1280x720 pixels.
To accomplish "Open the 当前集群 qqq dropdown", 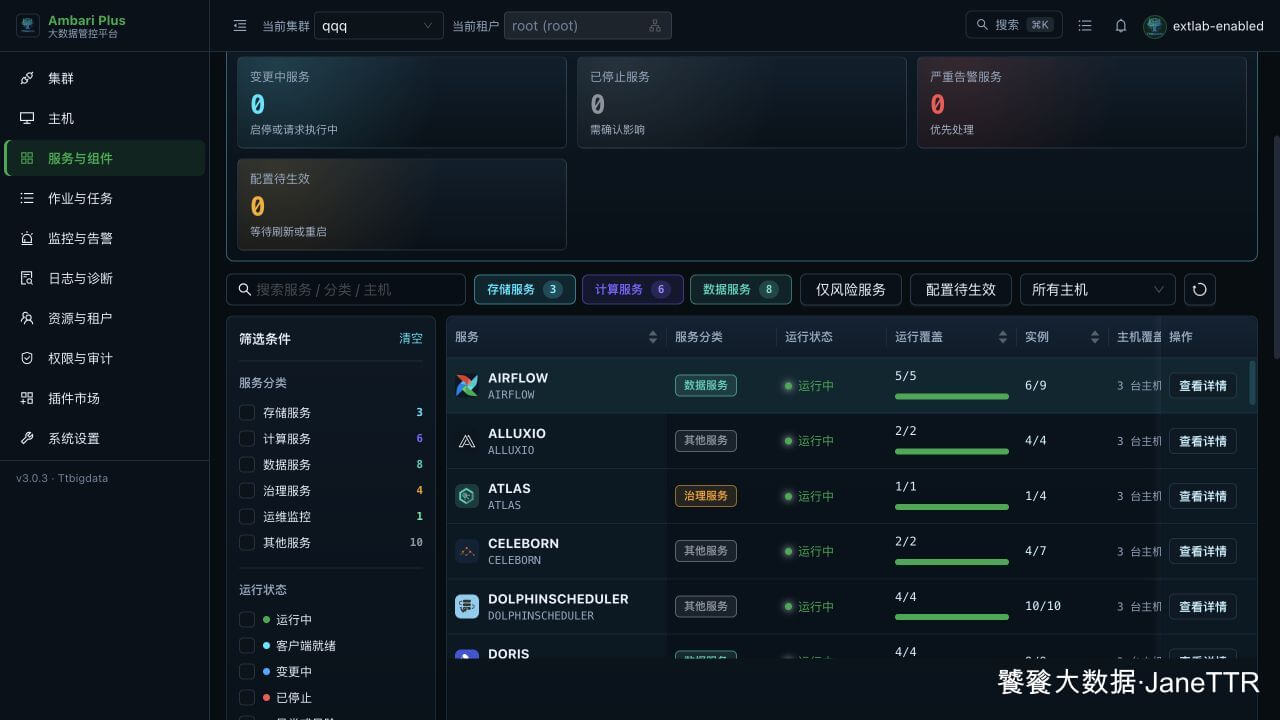I will pos(378,26).
